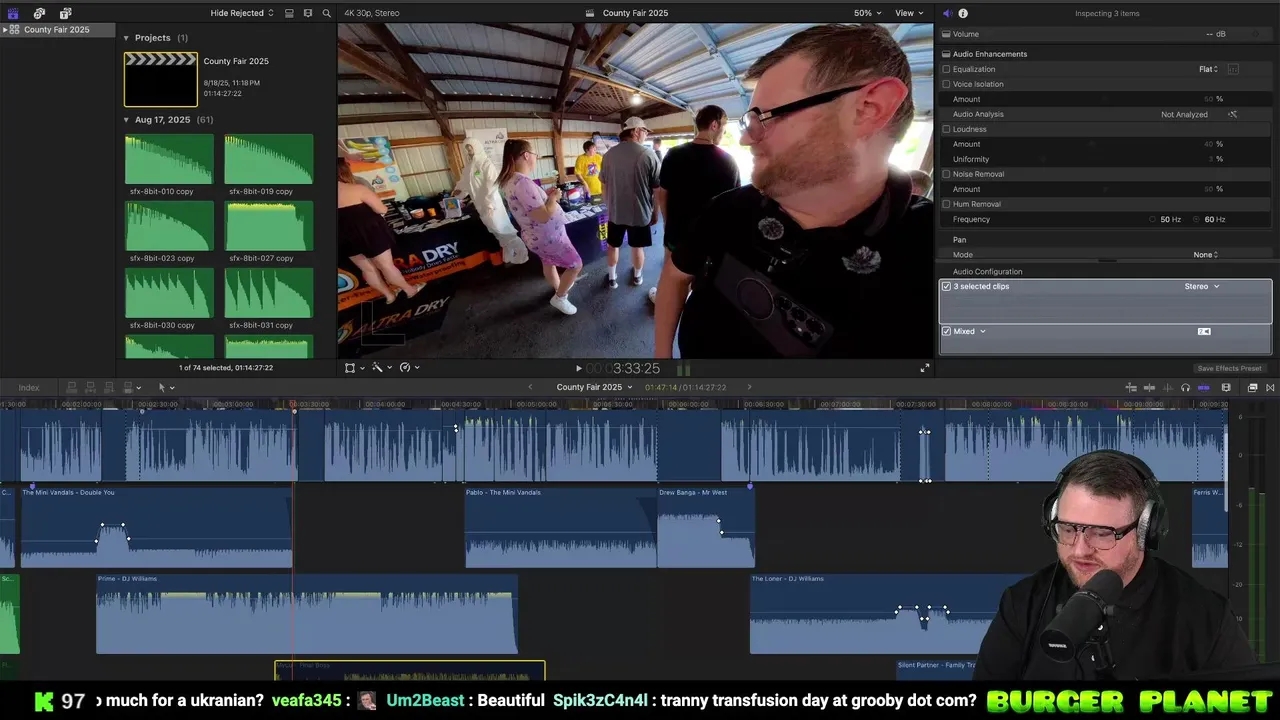Open the browser search field icon
The height and width of the screenshot is (720, 1280).
325,13
